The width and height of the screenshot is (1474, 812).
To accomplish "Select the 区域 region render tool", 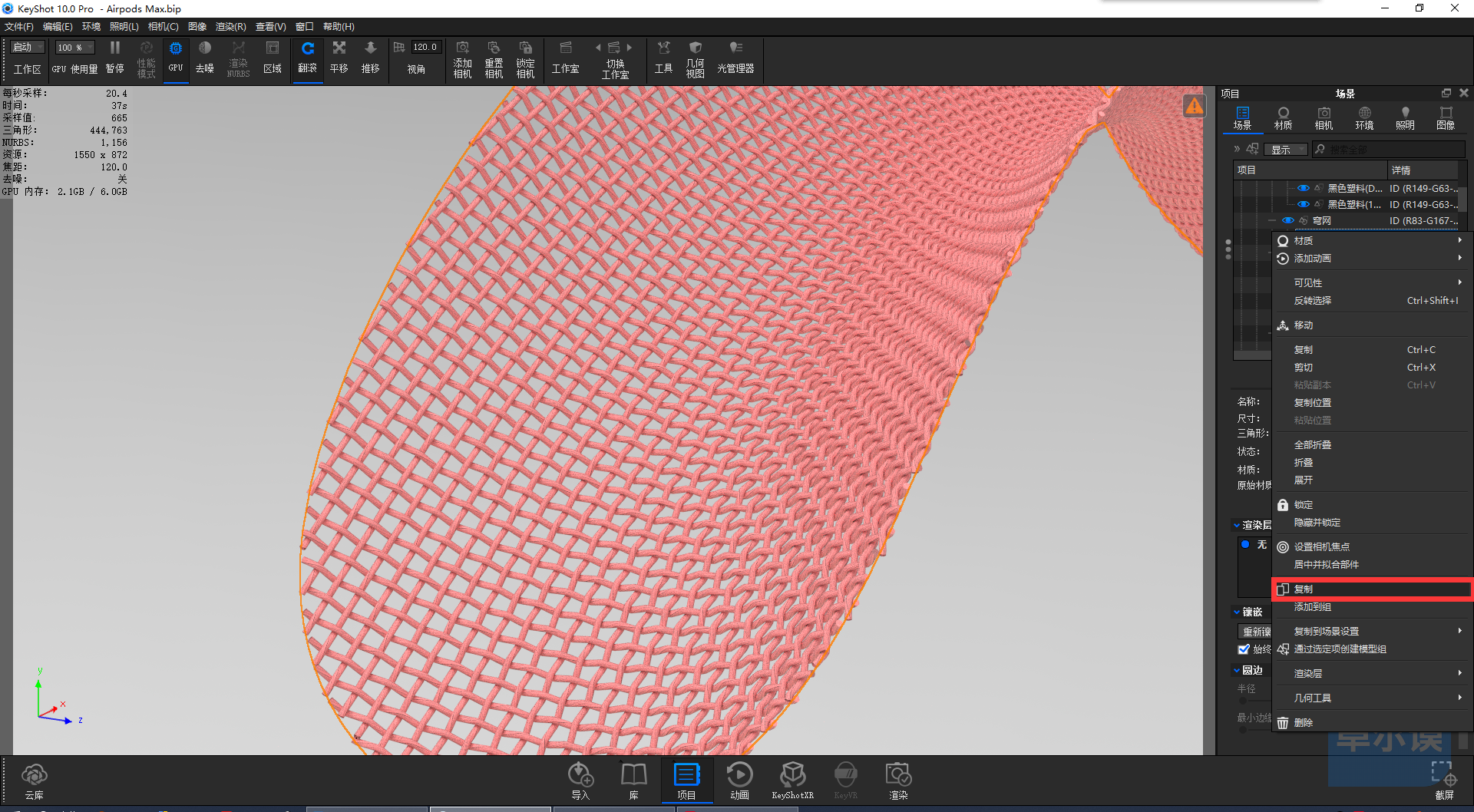I will point(273,58).
